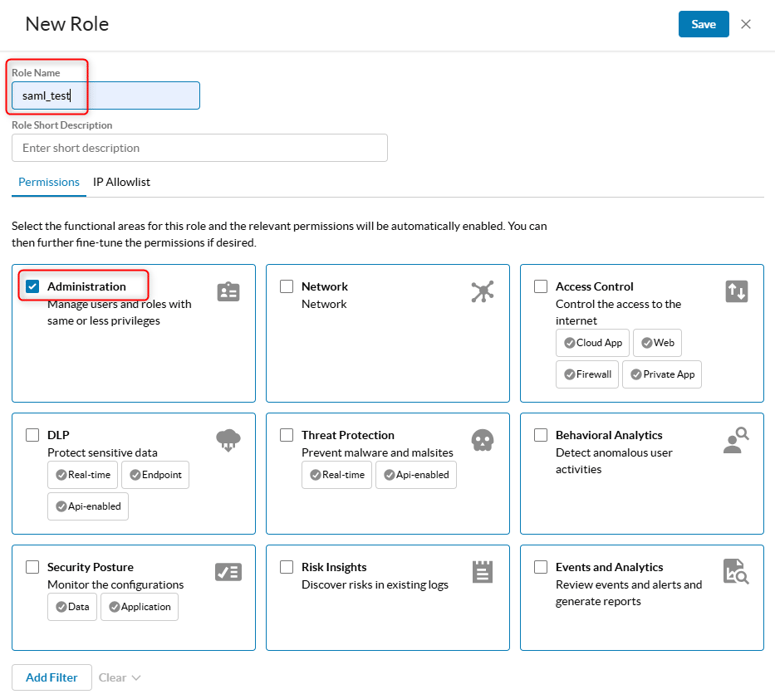The image size is (775, 699).
Task: Click the Security Posture checklist icon
Action: [228, 572]
